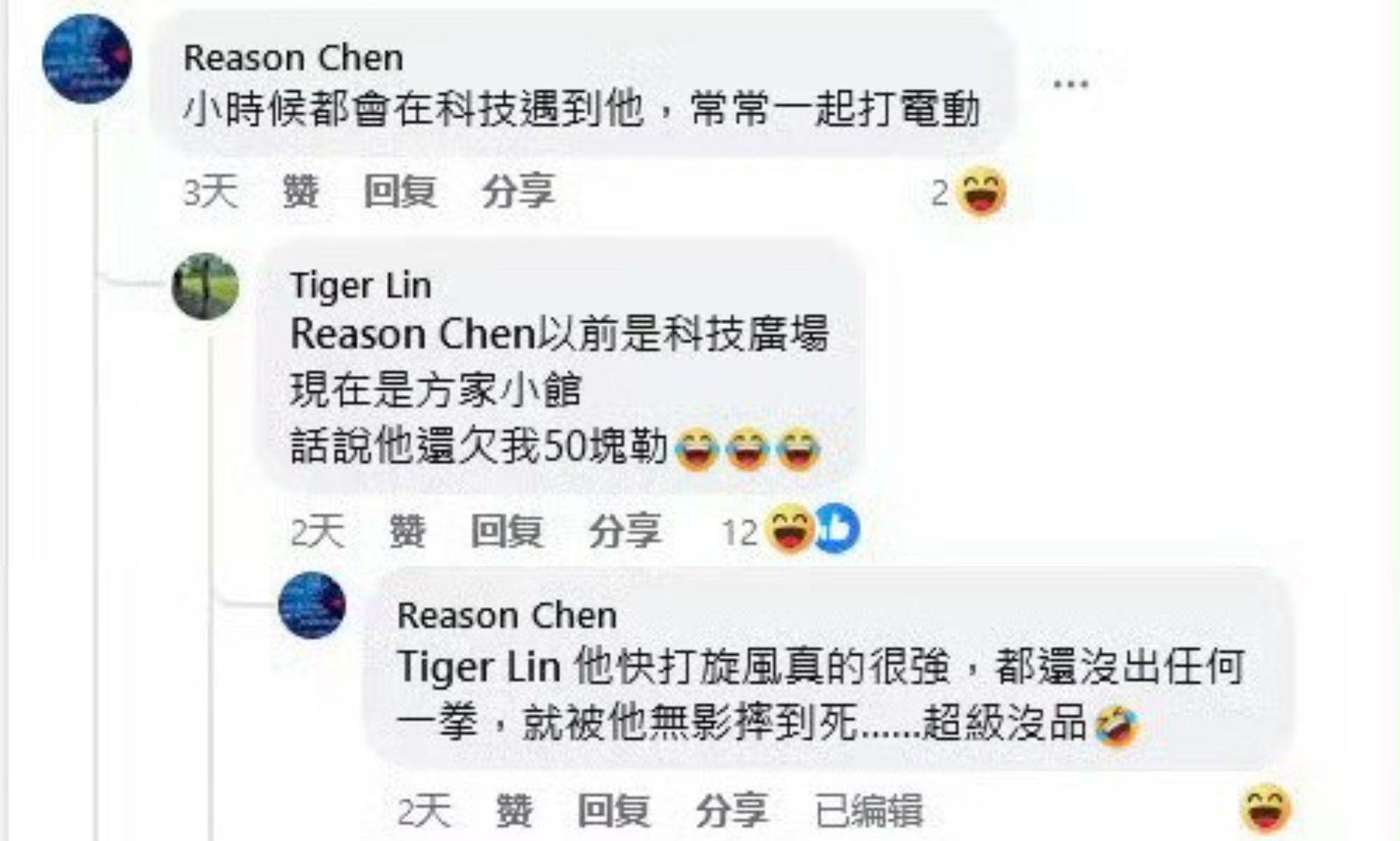
Task: Open Reason Chen's avatar on the top comment
Action: point(87,59)
